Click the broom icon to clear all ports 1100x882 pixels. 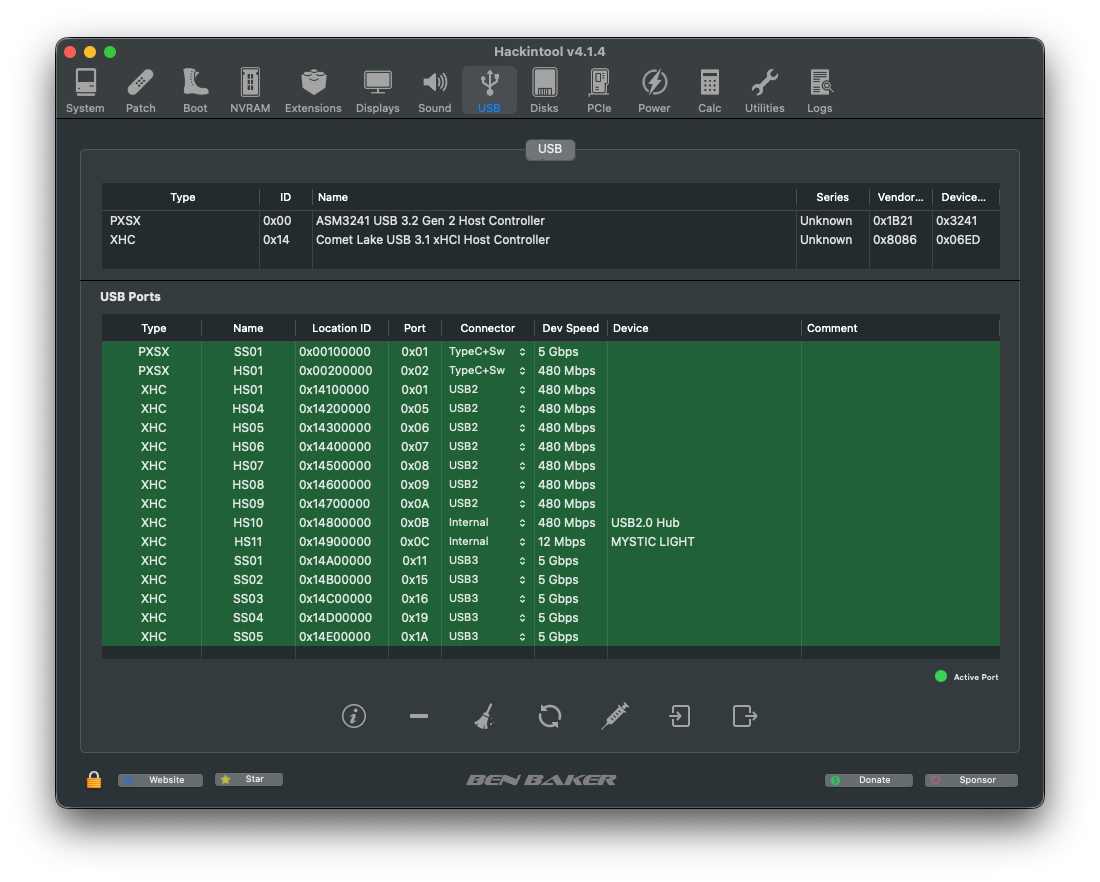click(x=484, y=716)
